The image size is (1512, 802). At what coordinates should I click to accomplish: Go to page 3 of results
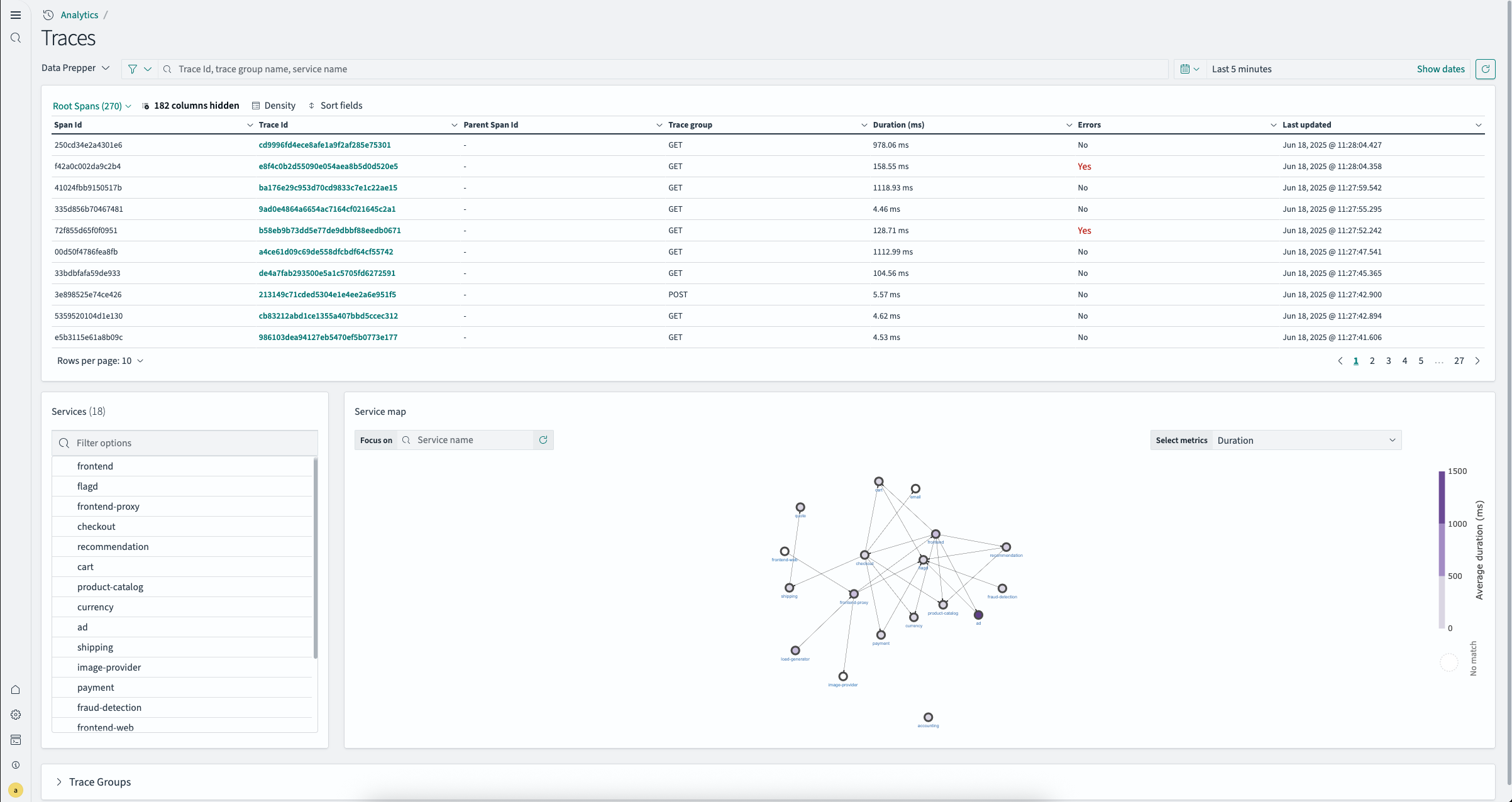click(1388, 361)
